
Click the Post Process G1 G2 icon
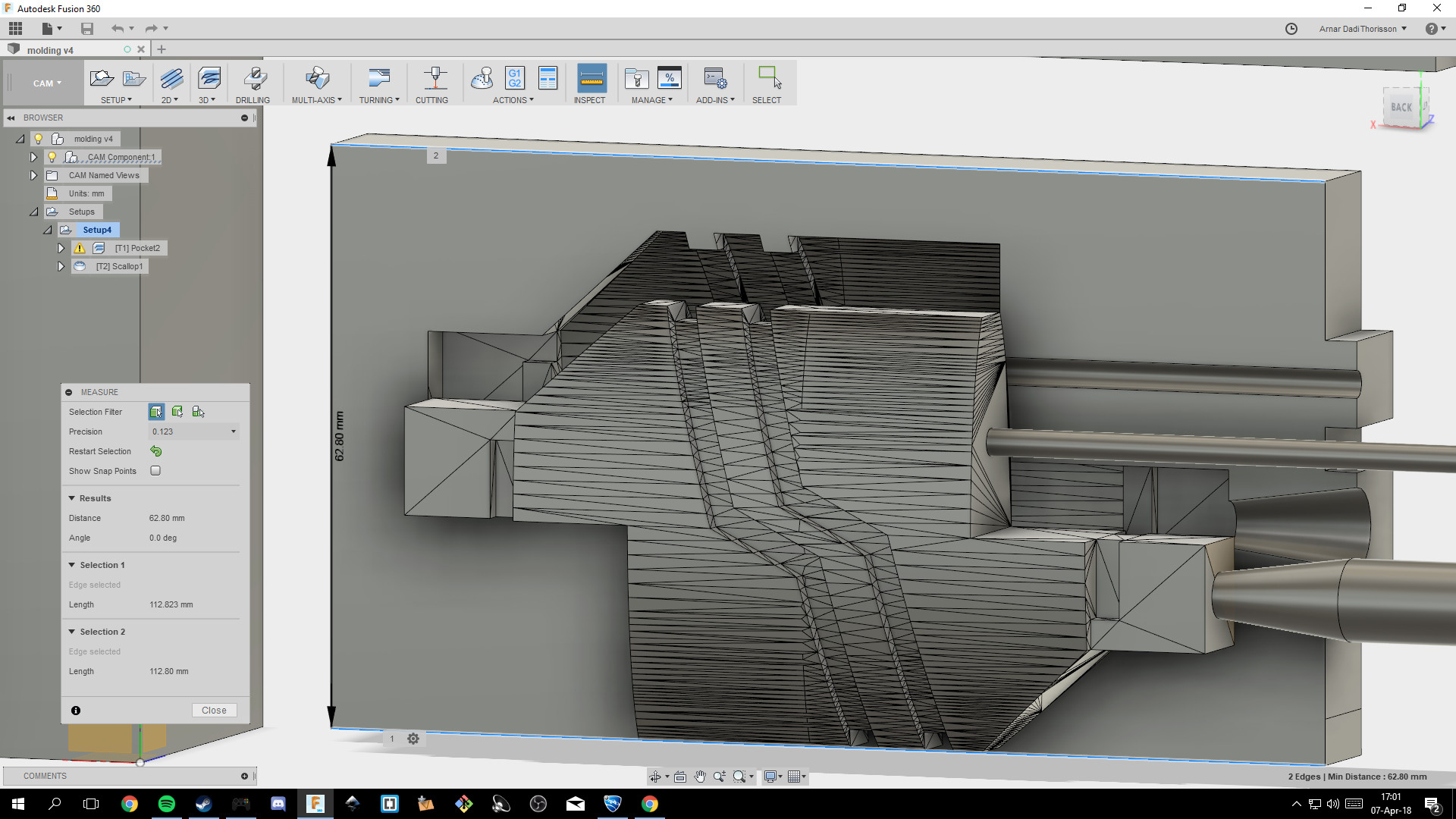click(515, 78)
